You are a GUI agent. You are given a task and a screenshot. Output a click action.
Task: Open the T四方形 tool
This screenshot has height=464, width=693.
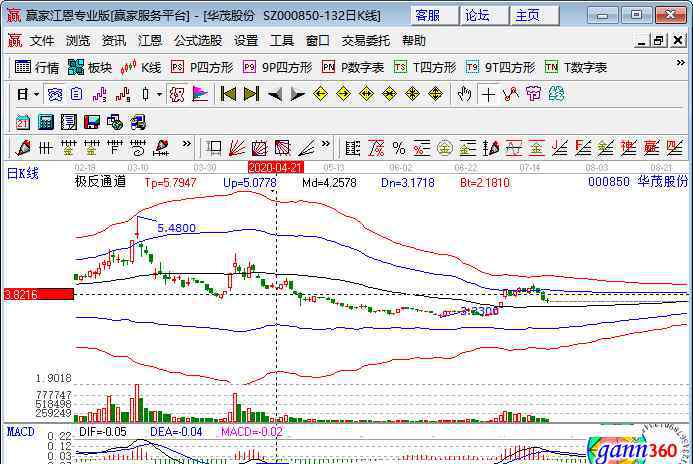425,67
